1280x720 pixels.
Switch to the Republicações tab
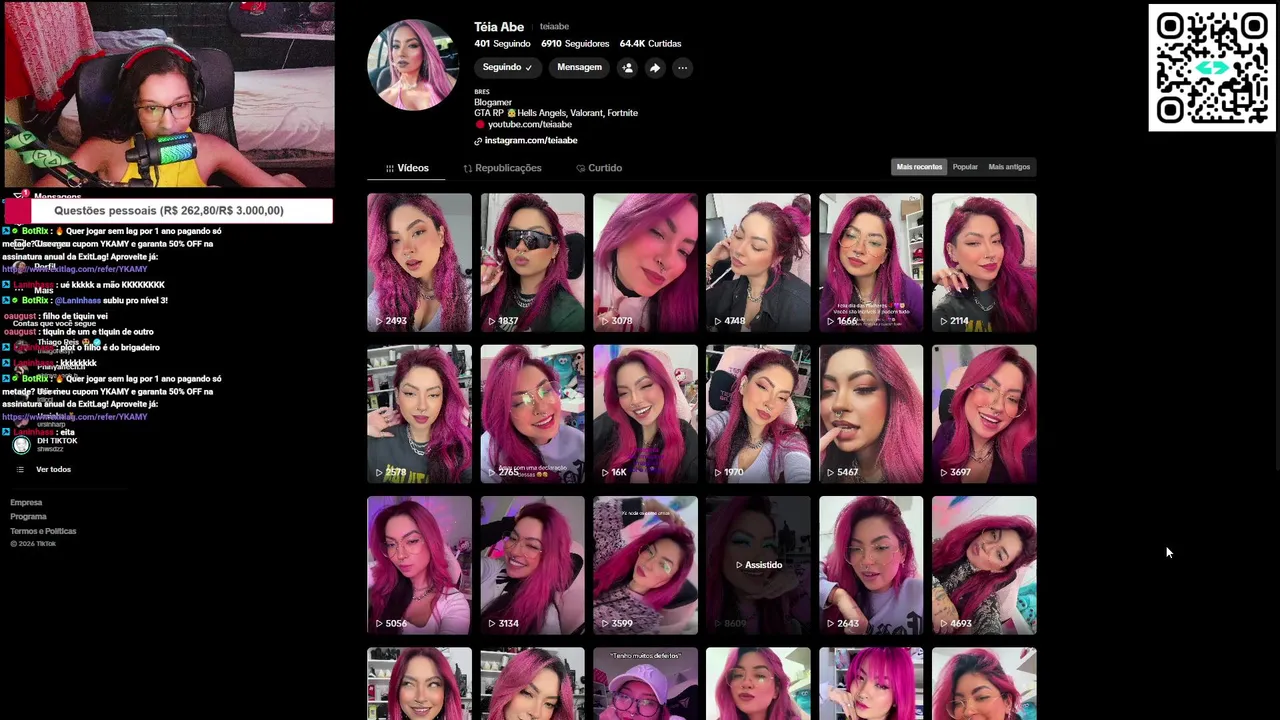click(x=502, y=168)
